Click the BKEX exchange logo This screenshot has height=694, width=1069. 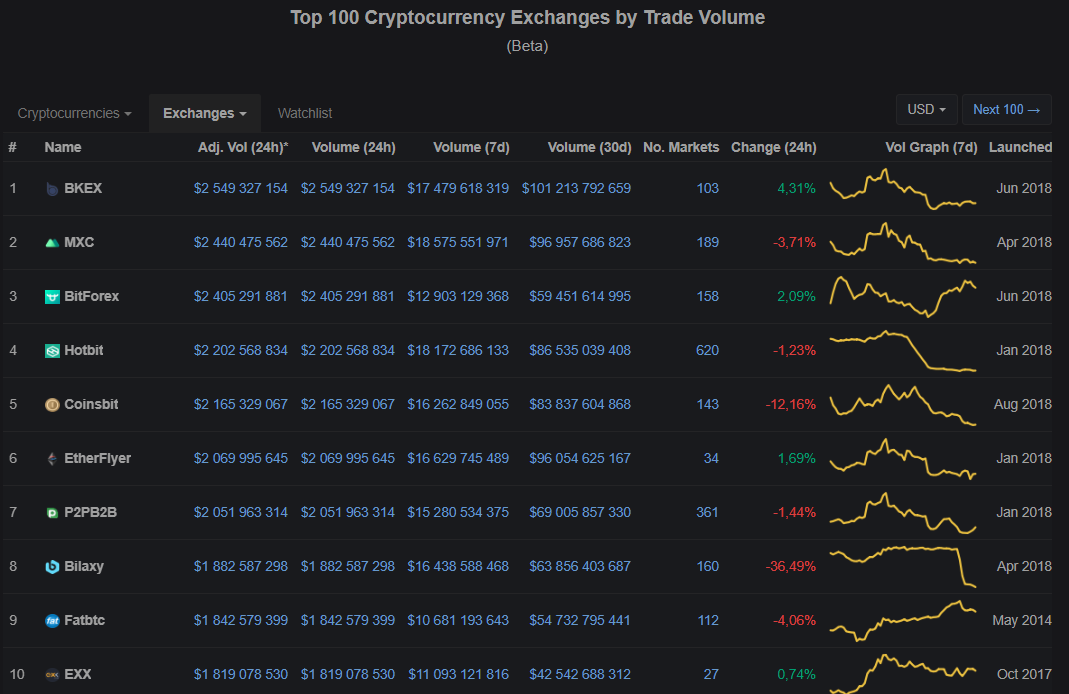(x=52, y=188)
